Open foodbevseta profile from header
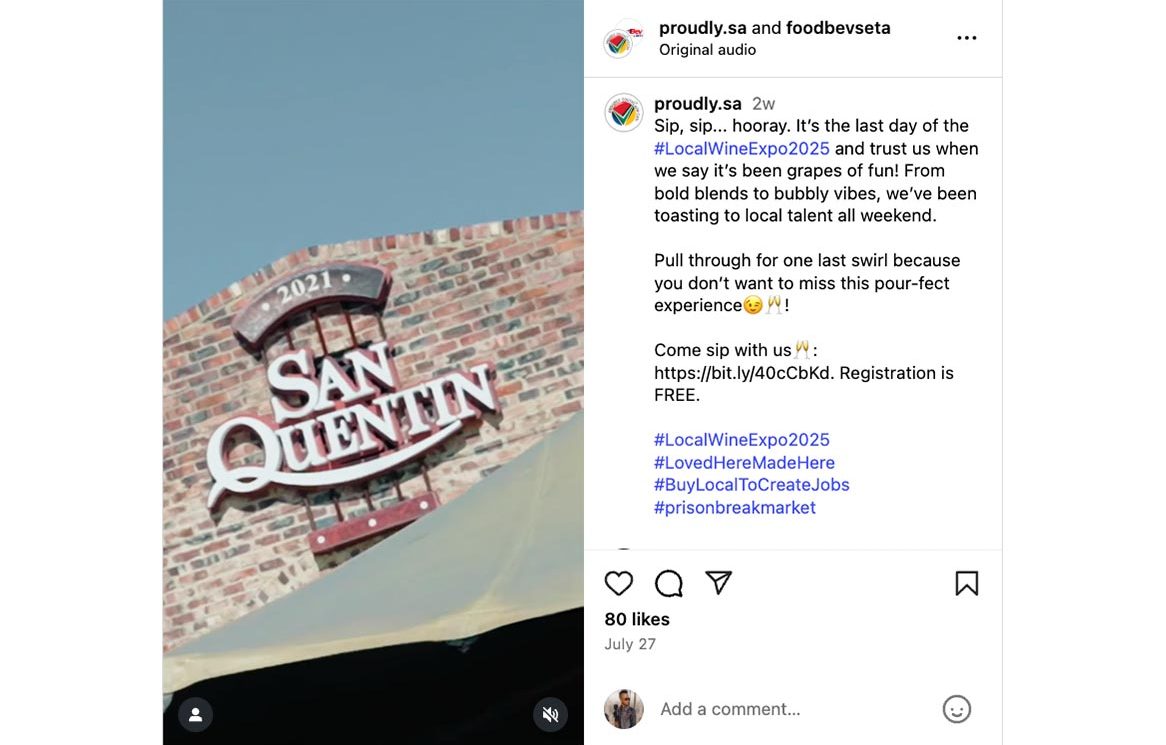1166x745 pixels. pyautogui.click(x=838, y=28)
